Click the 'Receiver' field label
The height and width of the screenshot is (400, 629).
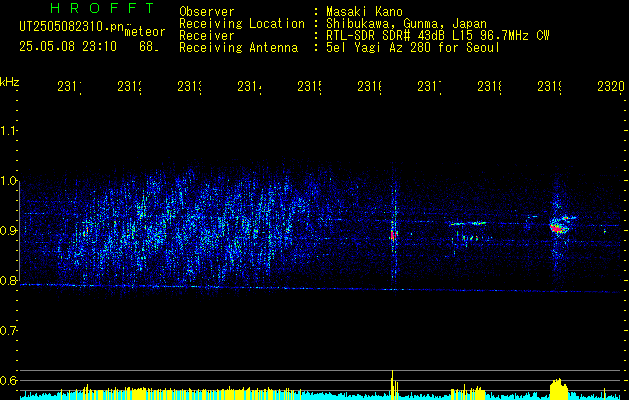coord(207,36)
